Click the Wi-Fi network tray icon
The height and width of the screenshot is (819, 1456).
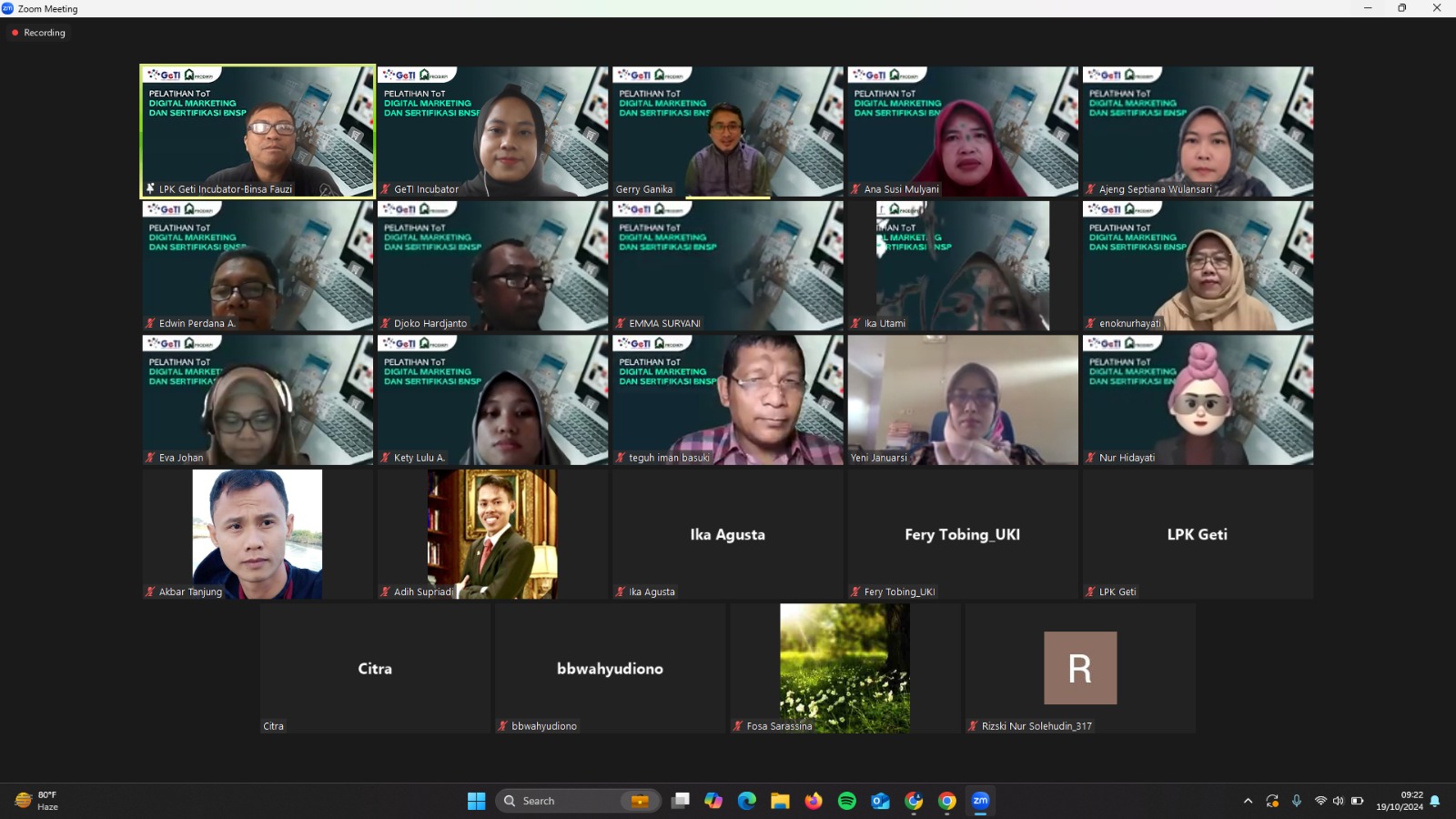point(1320,801)
